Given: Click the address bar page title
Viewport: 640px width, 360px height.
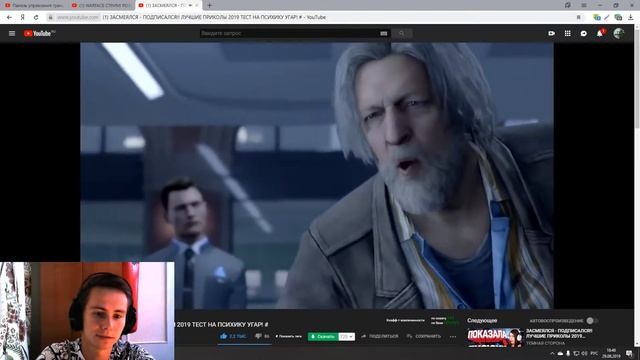Looking at the screenshot, I should pyautogui.click(x=214, y=17).
